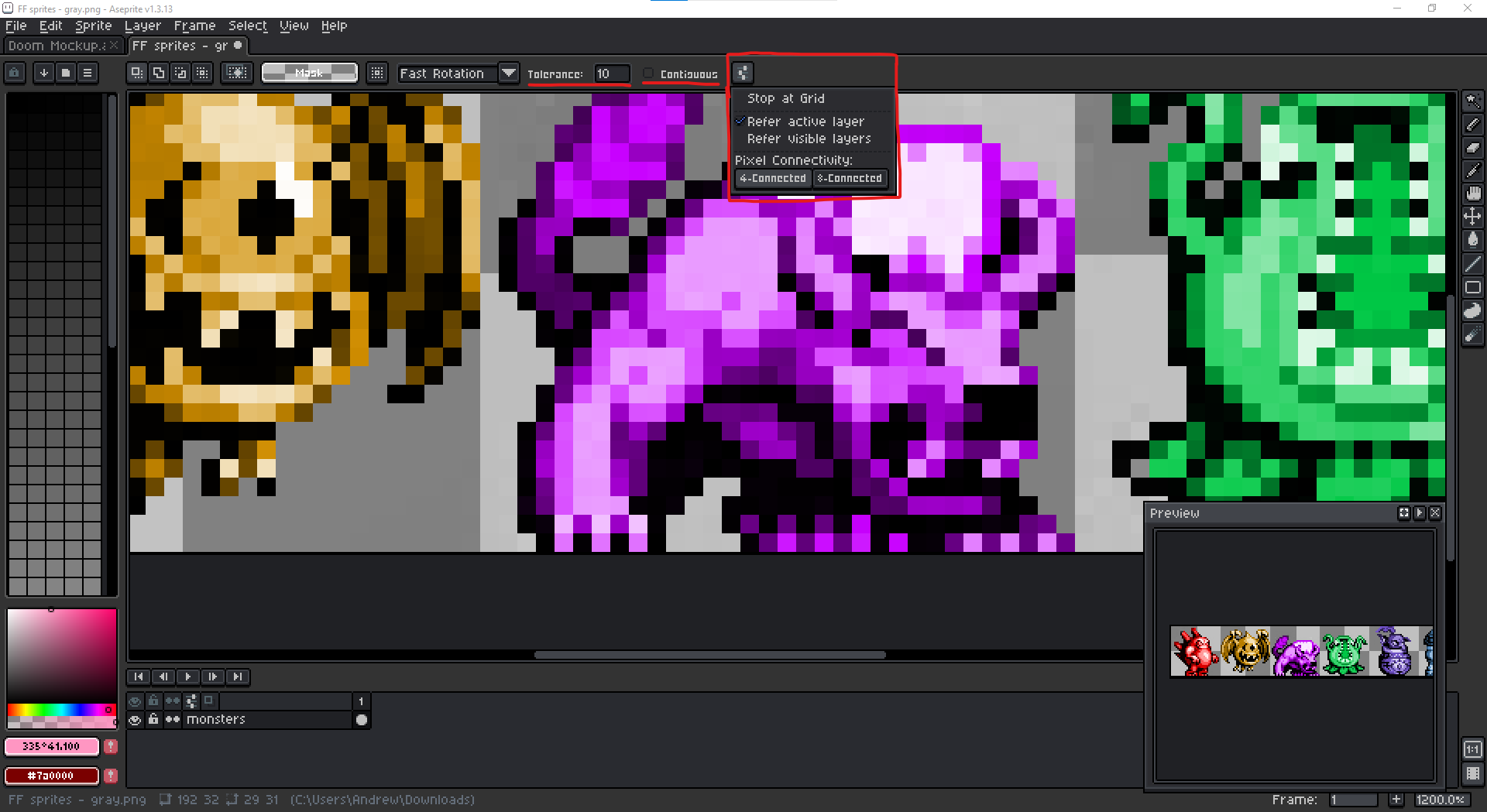Select the Hand tool

point(1473,194)
